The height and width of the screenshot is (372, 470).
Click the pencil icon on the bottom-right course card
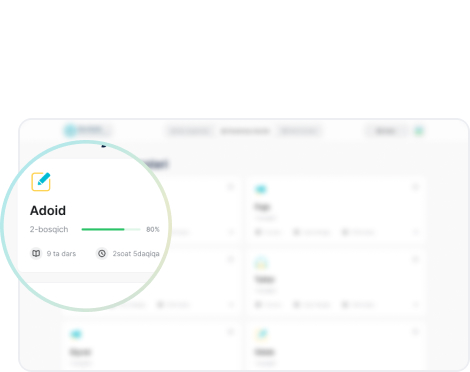coord(261,334)
